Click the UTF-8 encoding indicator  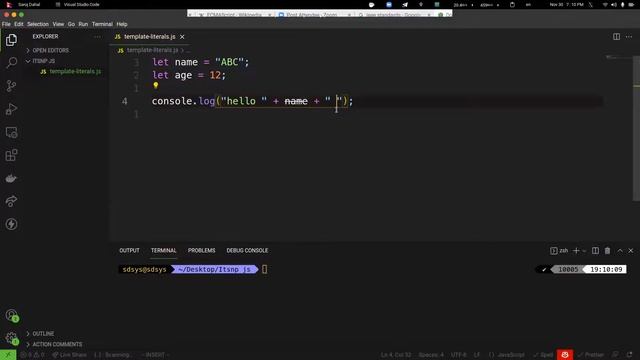pos(458,355)
